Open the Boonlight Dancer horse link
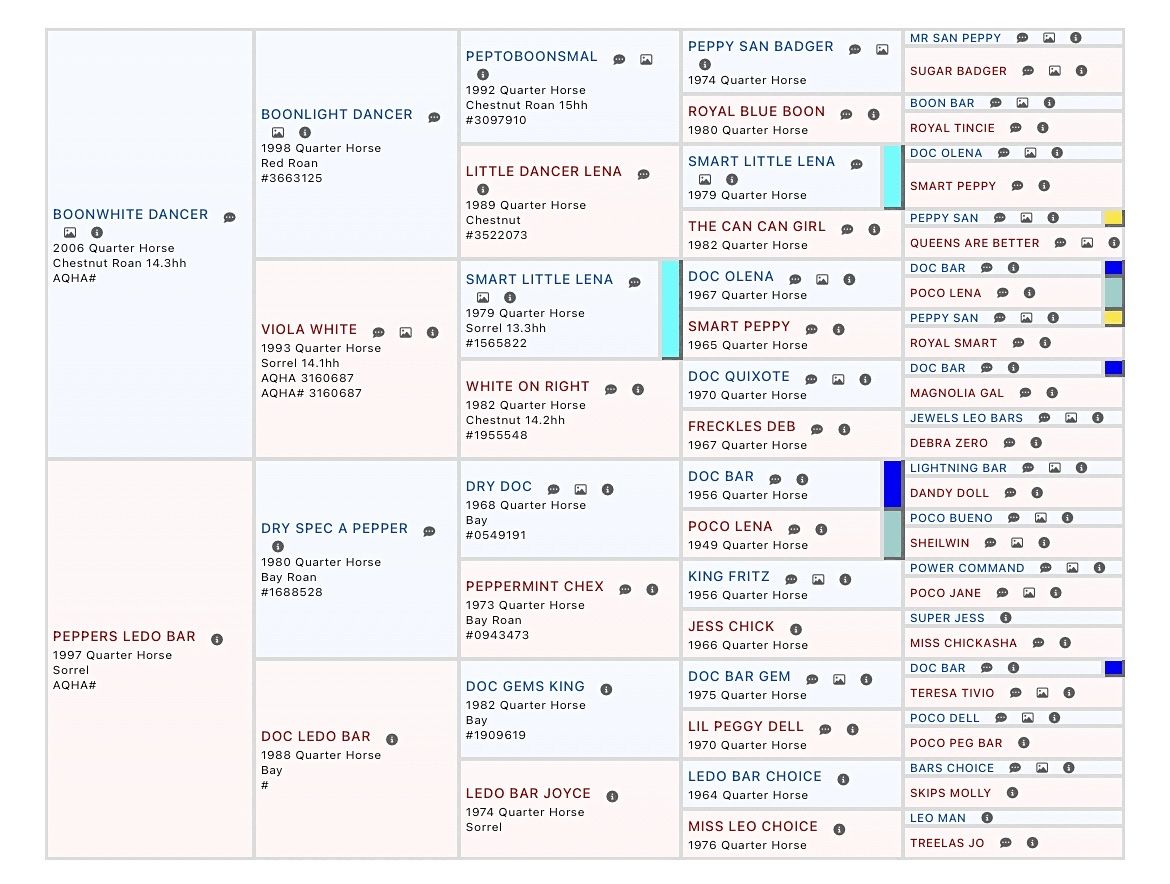Screen dimensions: 1170x884 tap(336, 115)
